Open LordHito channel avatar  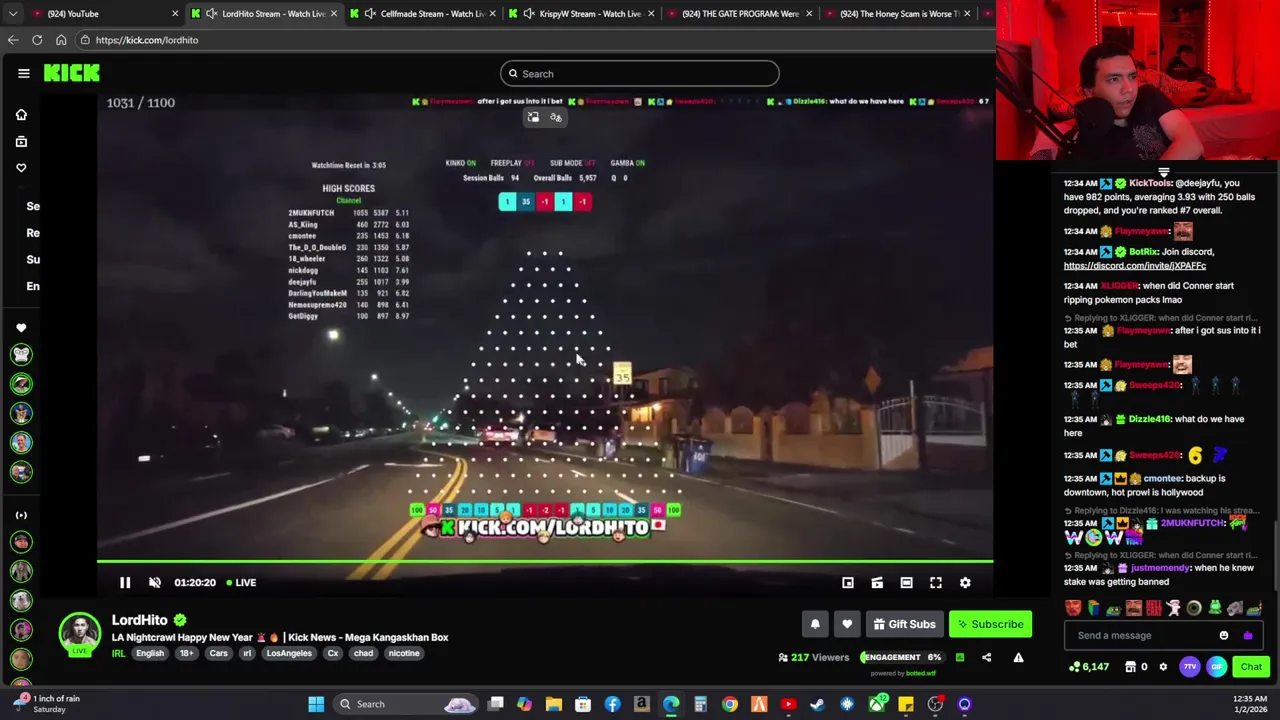[x=79, y=634]
